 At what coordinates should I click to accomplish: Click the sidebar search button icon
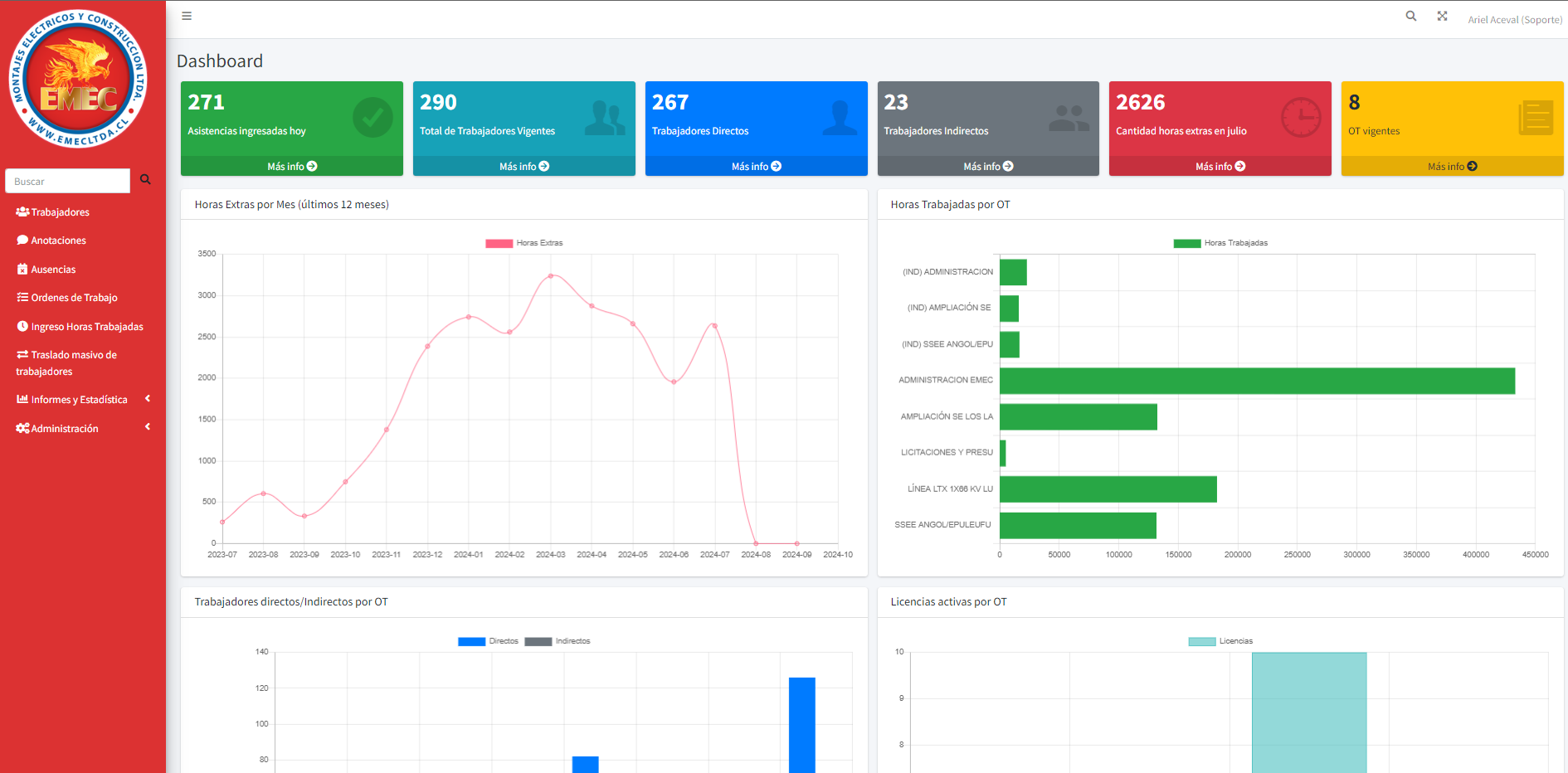(145, 180)
